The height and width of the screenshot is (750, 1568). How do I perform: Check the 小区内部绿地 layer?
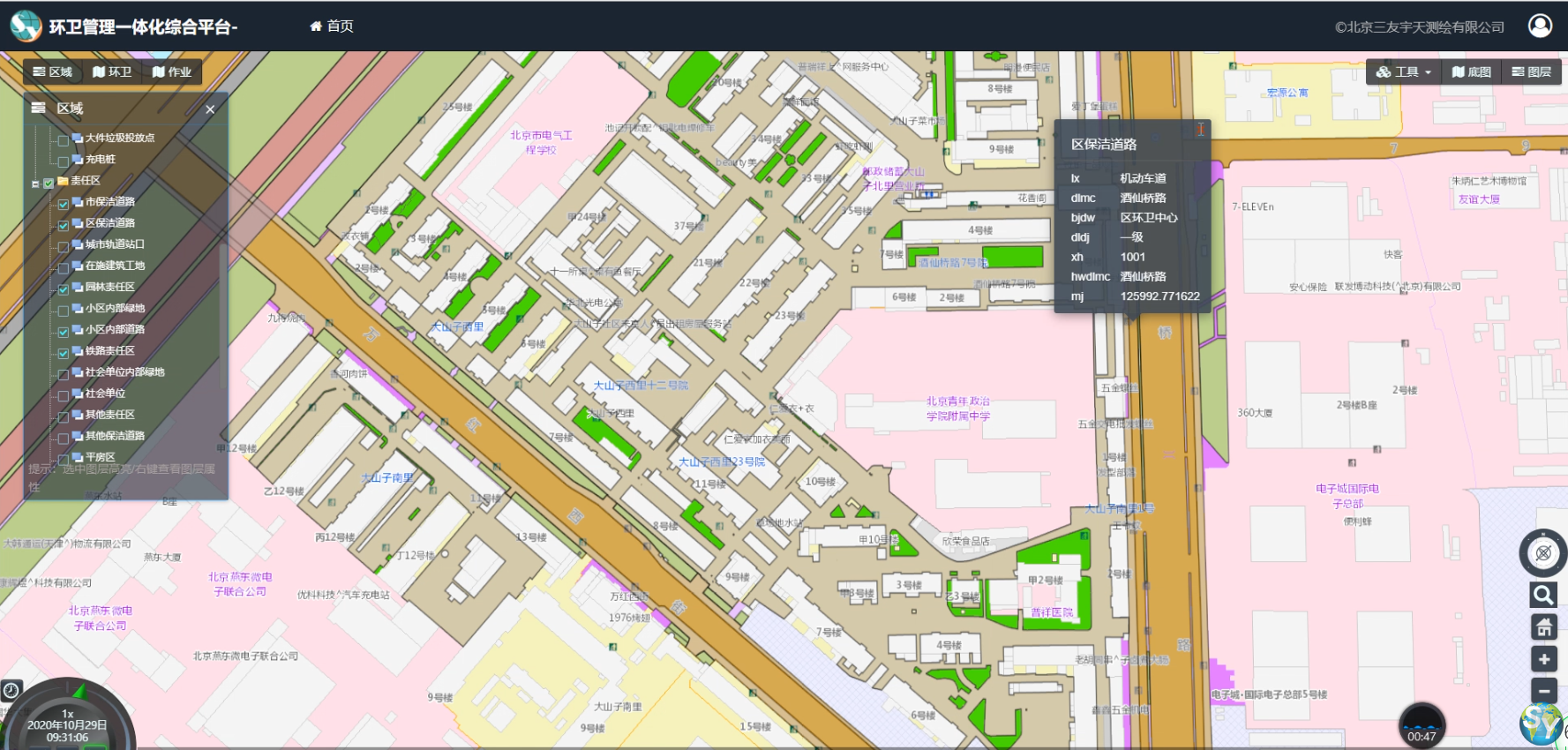[x=64, y=311]
